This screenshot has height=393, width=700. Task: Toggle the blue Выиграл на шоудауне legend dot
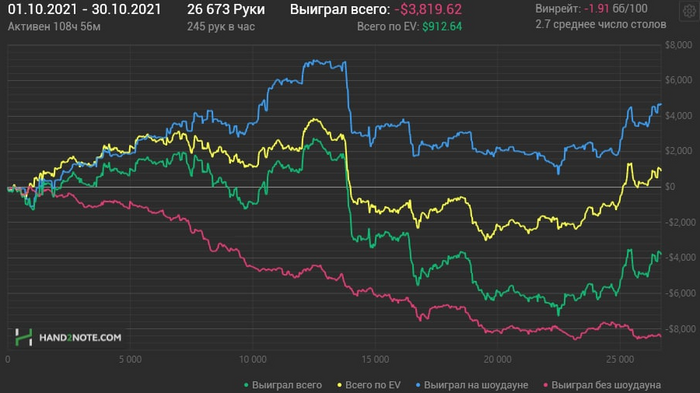[418, 385]
